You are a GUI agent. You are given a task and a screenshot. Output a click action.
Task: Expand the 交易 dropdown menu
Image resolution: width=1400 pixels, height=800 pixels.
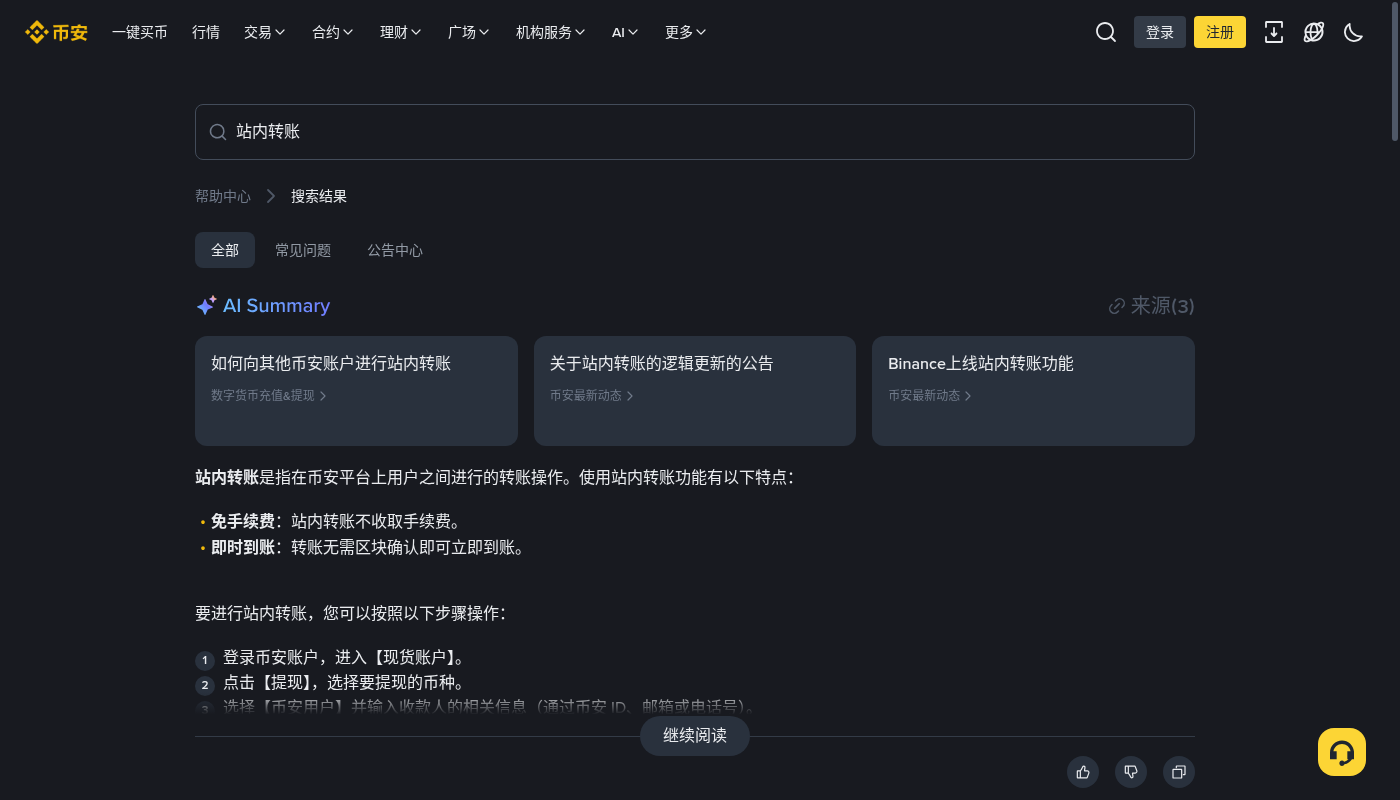[265, 32]
